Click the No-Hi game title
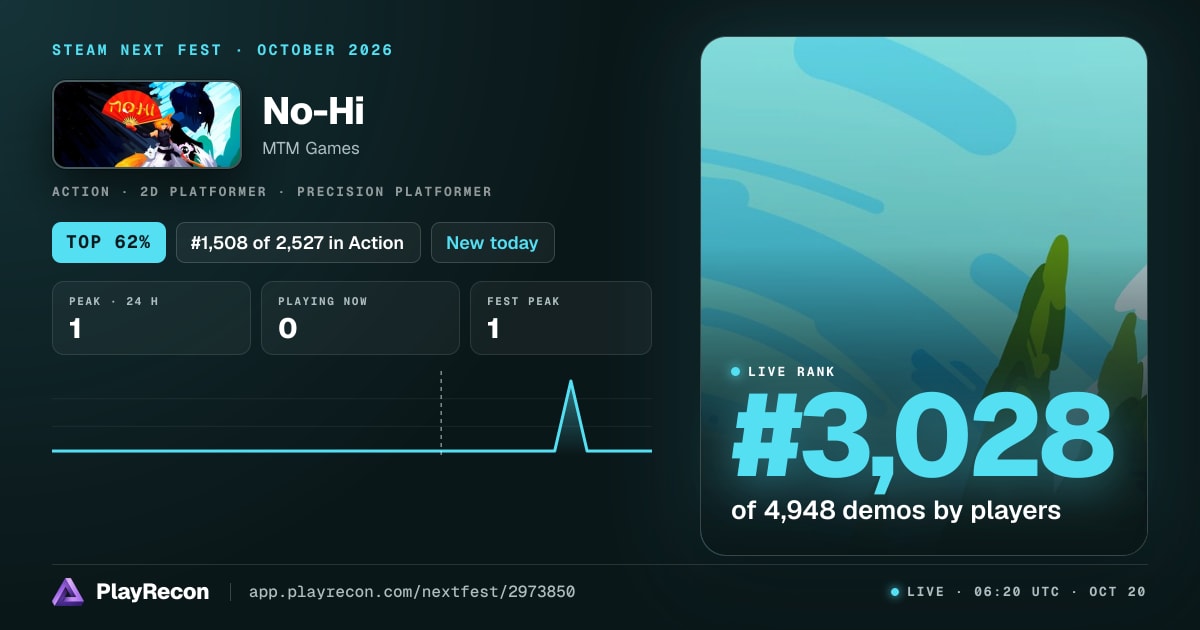 (x=313, y=111)
